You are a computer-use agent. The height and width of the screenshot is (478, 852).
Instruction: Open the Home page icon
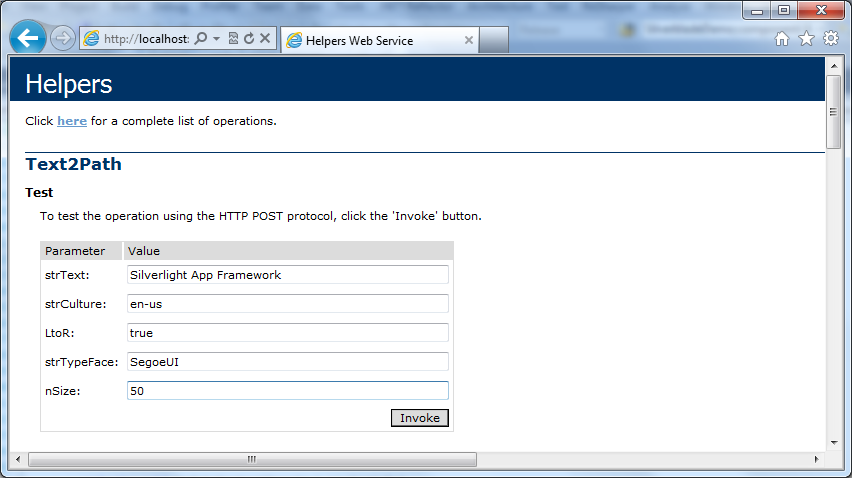tap(782, 39)
